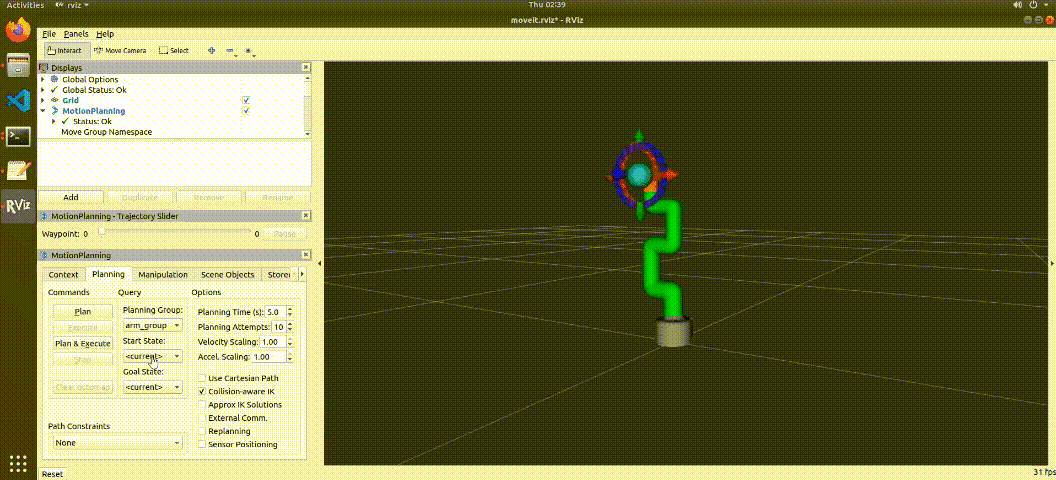
Task: Click the Planning tab
Action: 108,274
